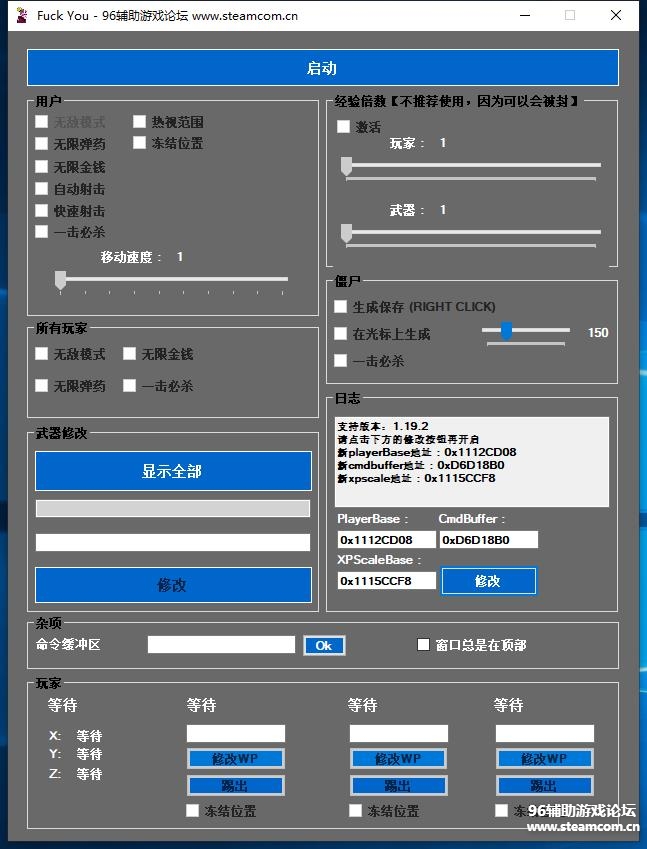The image size is (647, 849).
Task: Toggle 生成保存 (RIGHT CLICK) checkbox
Action: (341, 306)
